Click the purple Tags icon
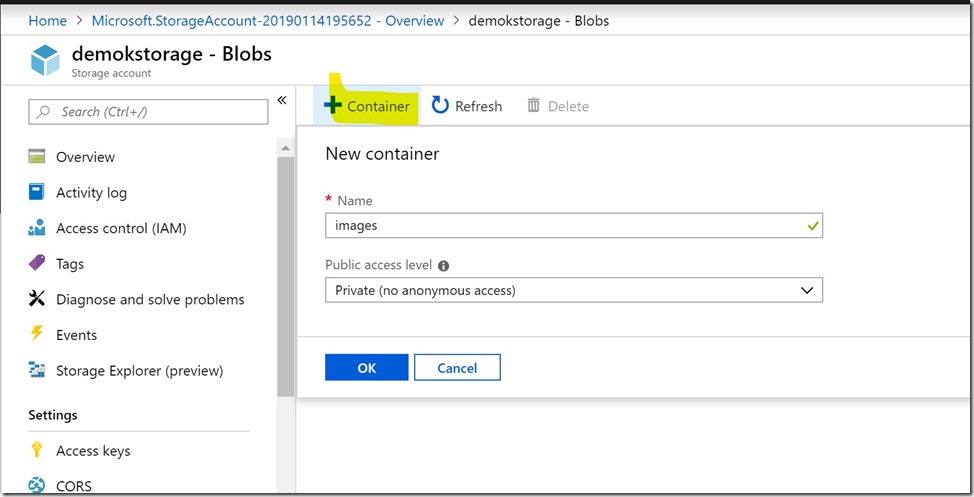974x497 pixels. click(37, 263)
